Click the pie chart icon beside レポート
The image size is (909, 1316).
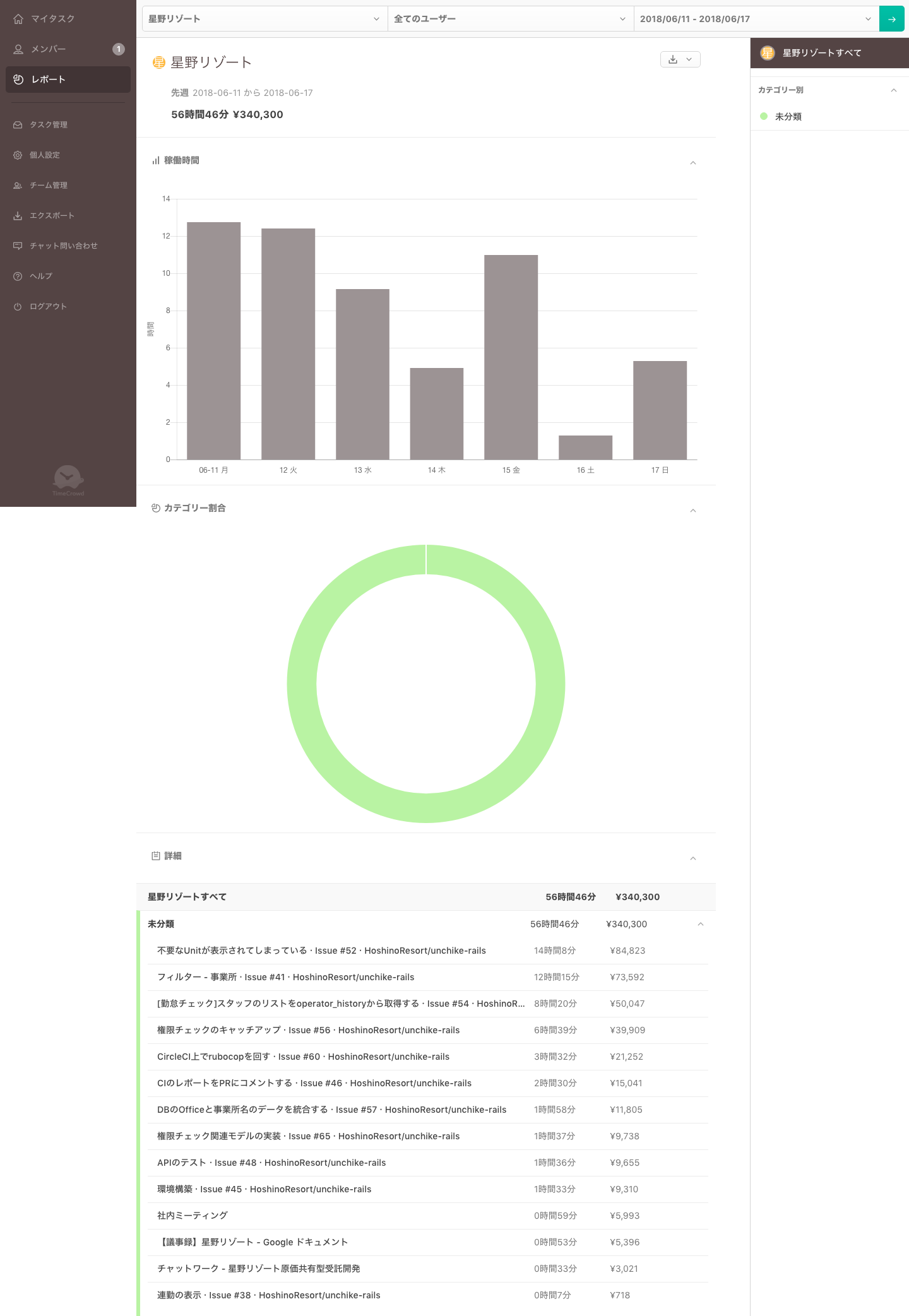[x=18, y=80]
